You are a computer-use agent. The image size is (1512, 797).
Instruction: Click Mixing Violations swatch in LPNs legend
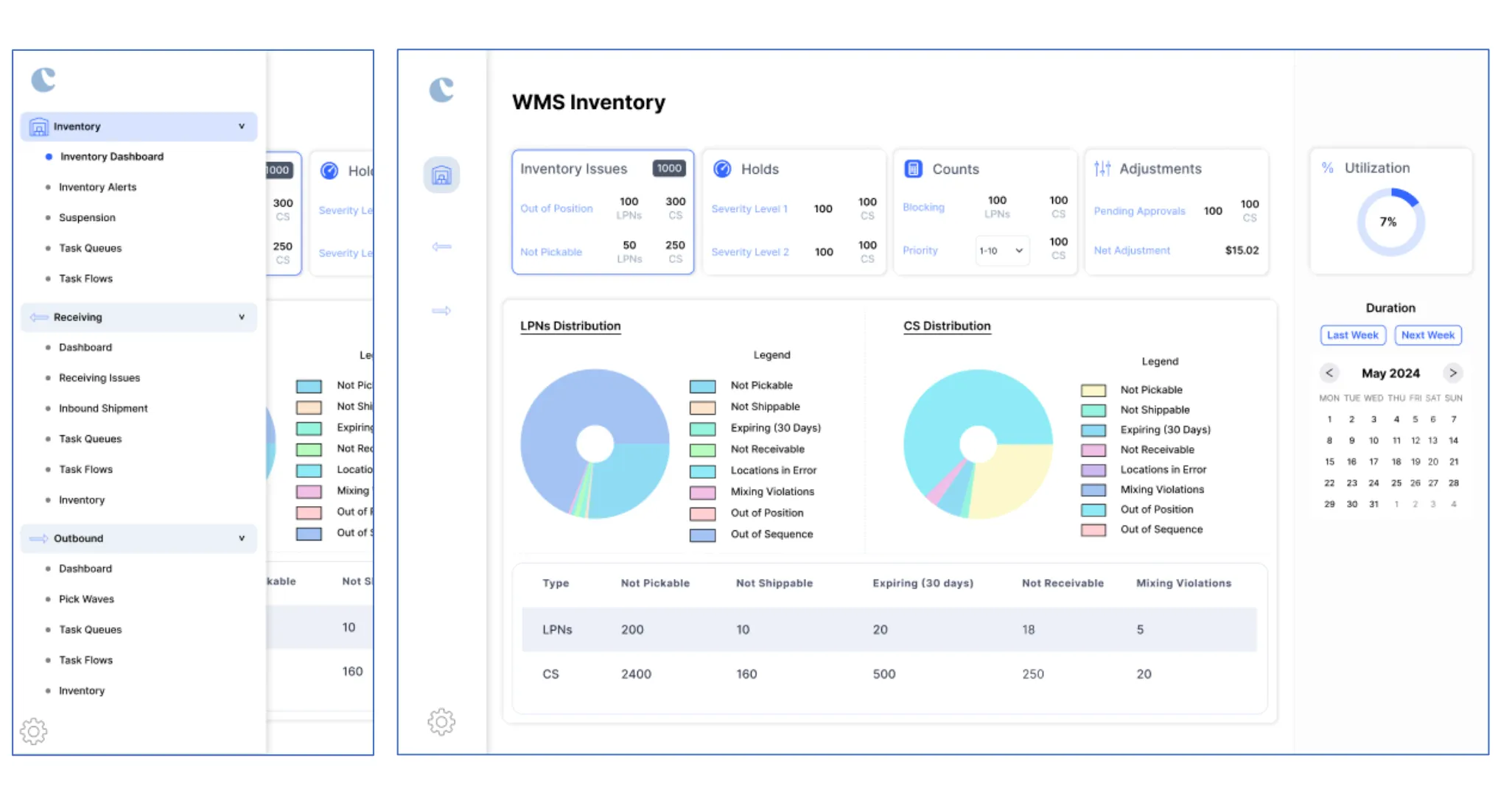(702, 492)
